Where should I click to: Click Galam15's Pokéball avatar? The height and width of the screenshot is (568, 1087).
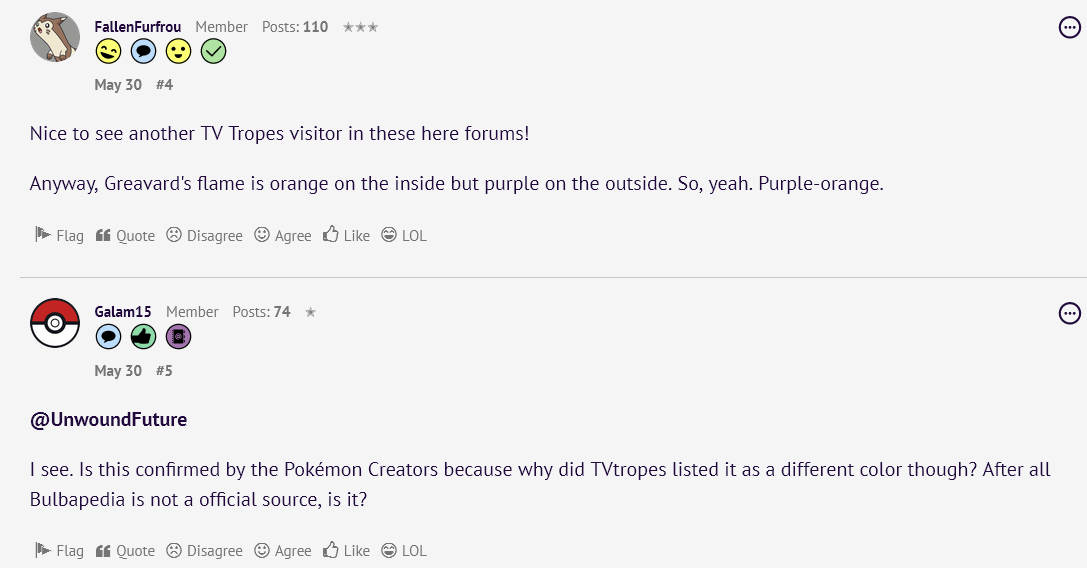(55, 323)
